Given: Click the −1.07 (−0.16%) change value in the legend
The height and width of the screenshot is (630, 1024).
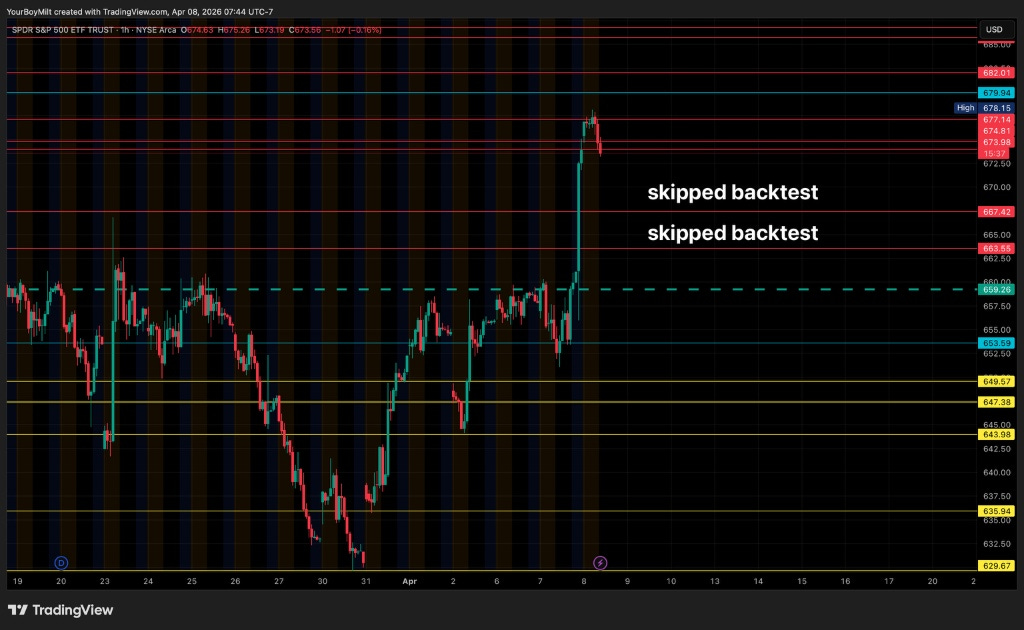Looking at the screenshot, I should pos(353,30).
